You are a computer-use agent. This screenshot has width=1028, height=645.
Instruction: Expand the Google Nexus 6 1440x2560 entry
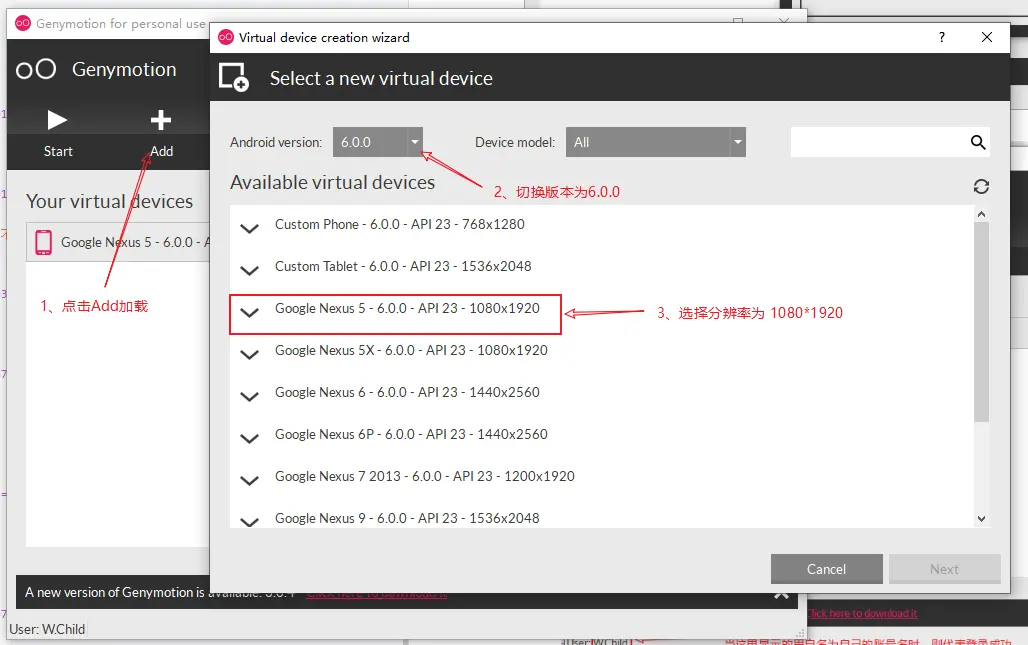coord(249,397)
